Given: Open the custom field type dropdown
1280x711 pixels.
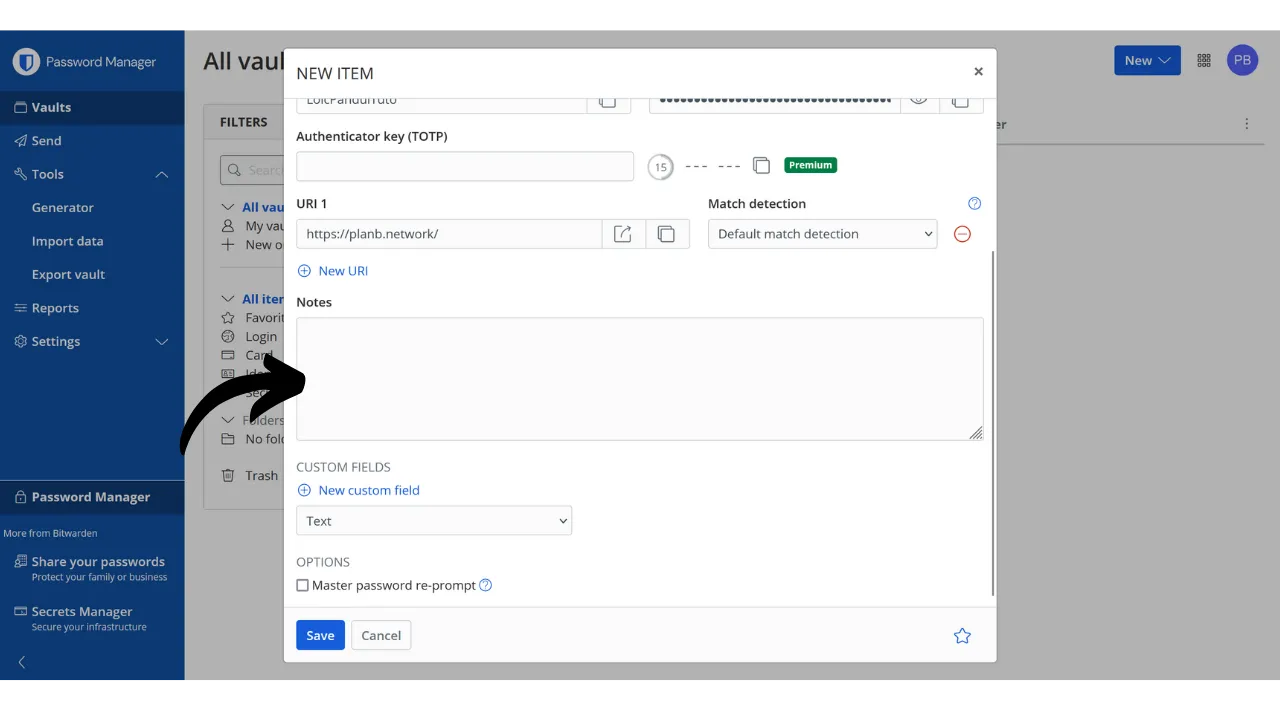Looking at the screenshot, I should pyautogui.click(x=434, y=521).
